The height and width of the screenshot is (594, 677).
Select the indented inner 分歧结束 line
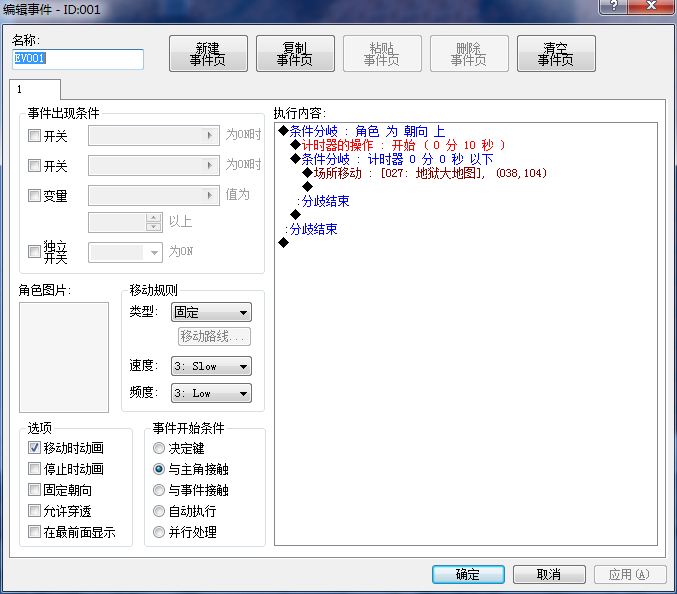(323, 201)
